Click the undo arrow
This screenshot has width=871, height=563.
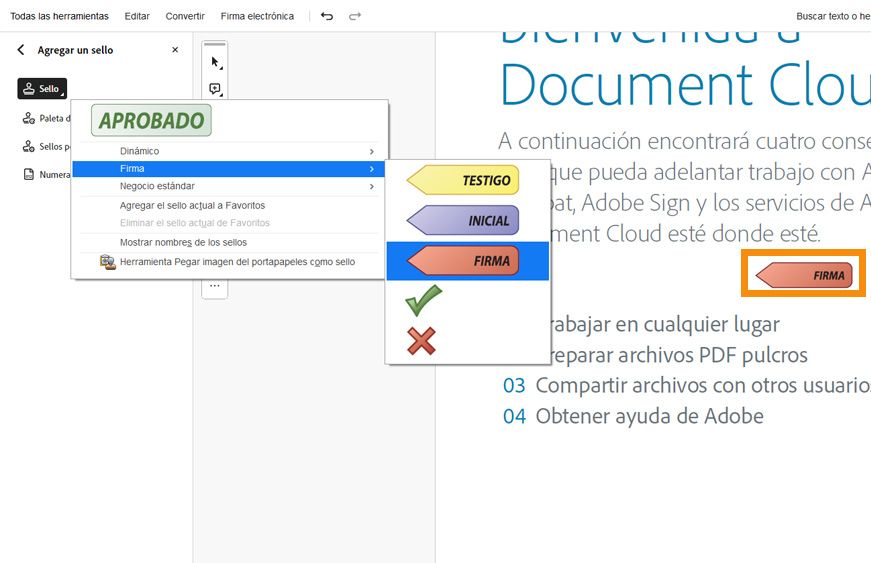point(327,16)
